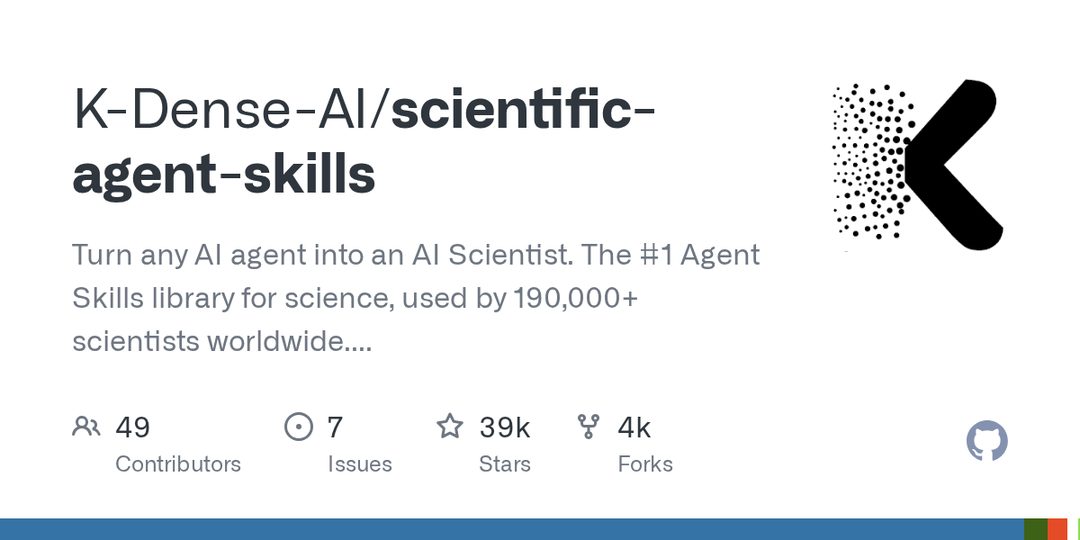Click the 39k stars count
The height and width of the screenshot is (540, 1080).
[505, 427]
